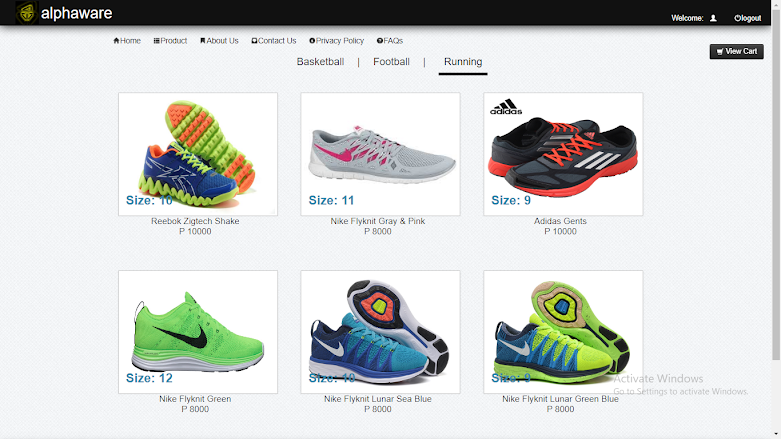Viewport: 781px width, 439px height.
Task: Click the Nike Flyknit Lunar Sea Blue name
Action: pyautogui.click(x=378, y=399)
